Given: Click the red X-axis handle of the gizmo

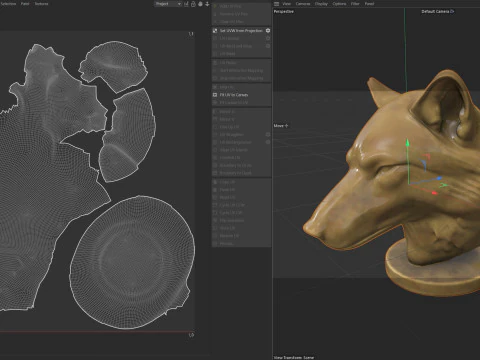Looking at the screenshot, I should (434, 193).
